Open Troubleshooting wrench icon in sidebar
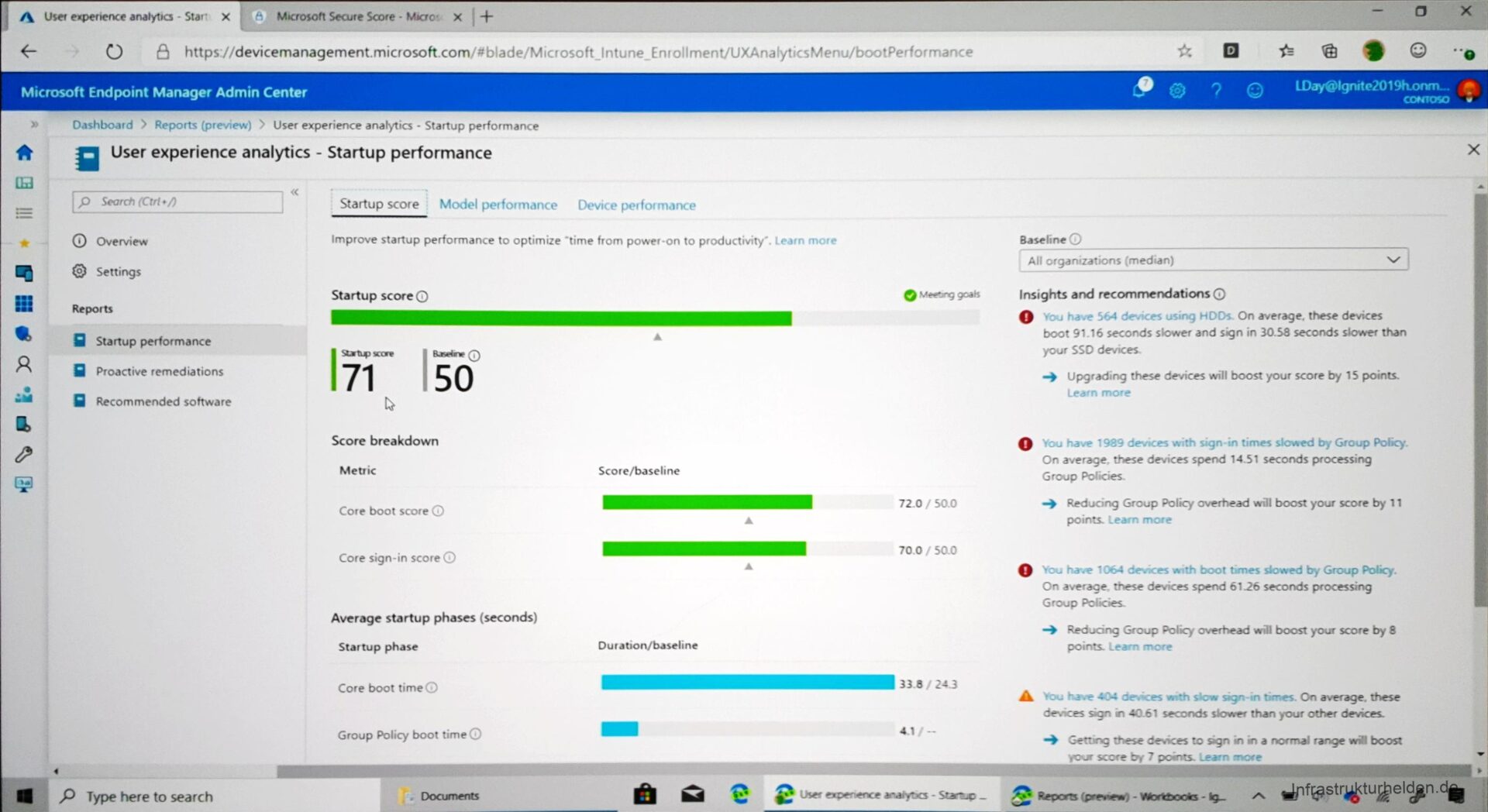The width and height of the screenshot is (1488, 812). point(24,455)
